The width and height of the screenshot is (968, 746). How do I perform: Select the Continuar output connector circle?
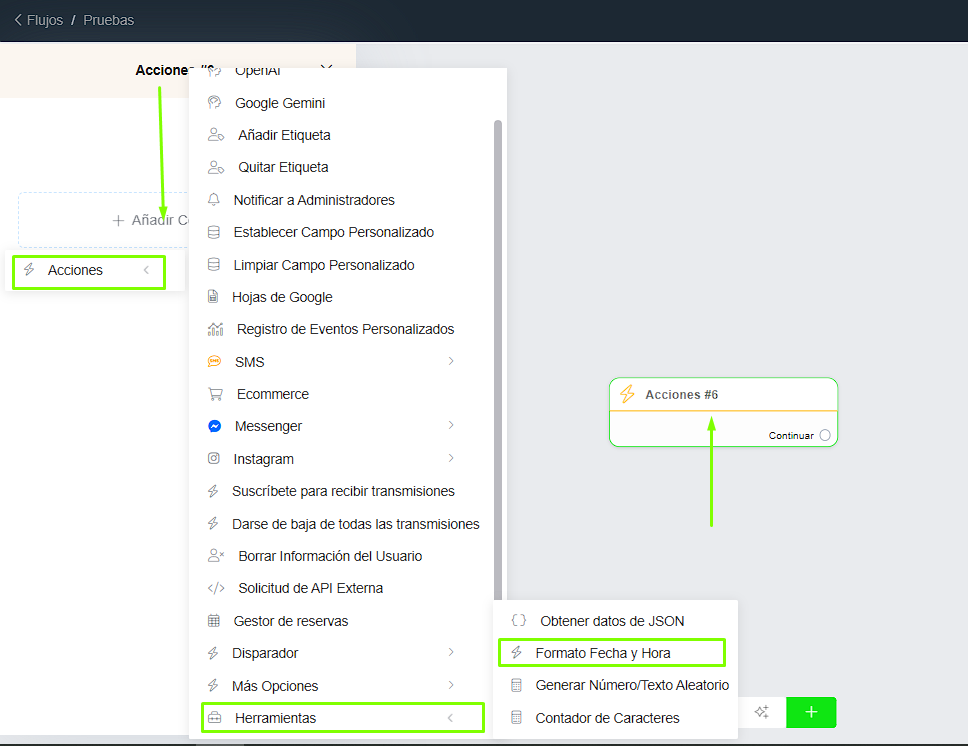(825, 435)
